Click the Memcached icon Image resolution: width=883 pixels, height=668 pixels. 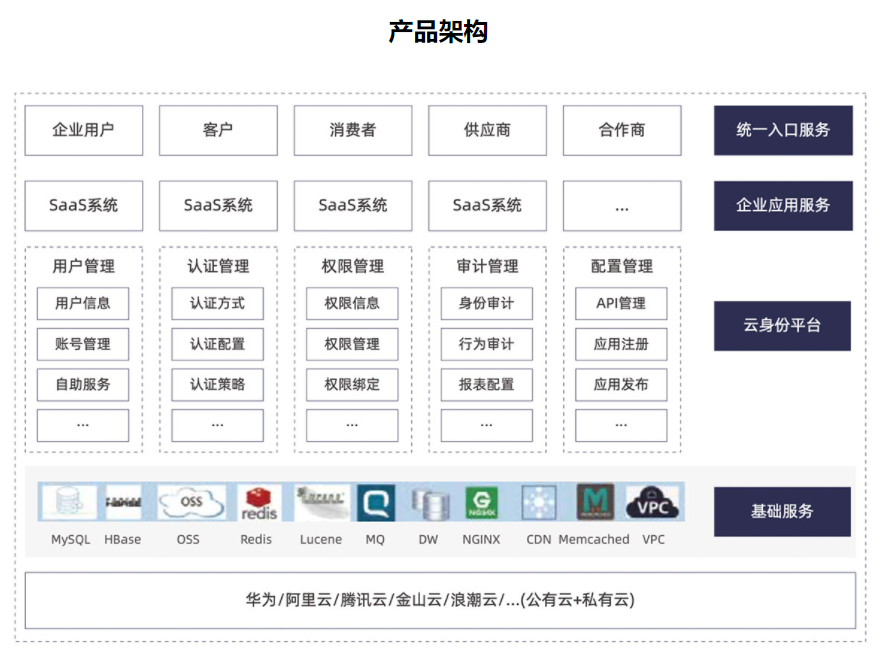pyautogui.click(x=593, y=501)
